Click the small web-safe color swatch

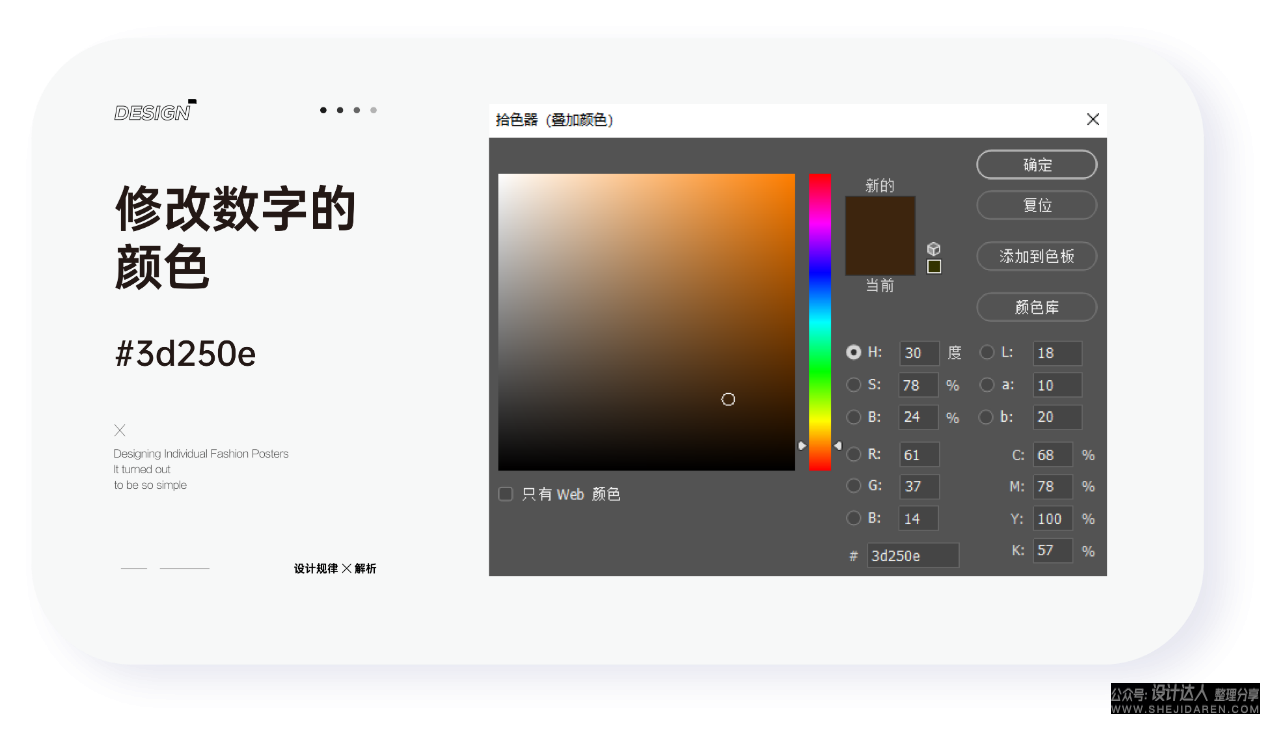click(934, 266)
